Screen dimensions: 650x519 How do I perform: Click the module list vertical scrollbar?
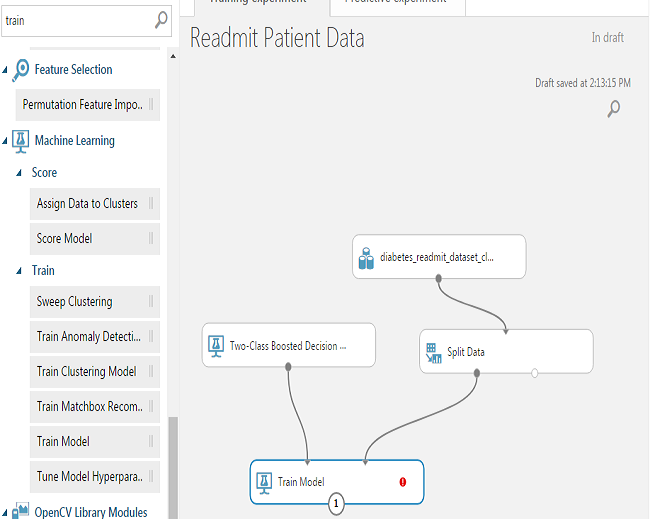click(x=172, y=460)
